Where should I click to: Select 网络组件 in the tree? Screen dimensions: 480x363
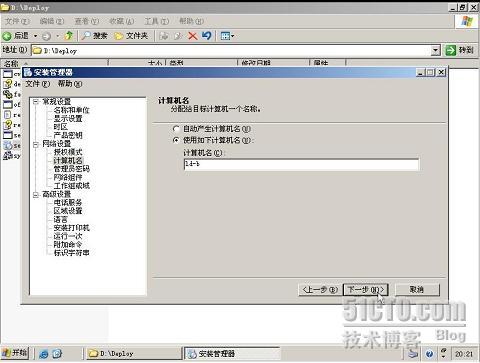(x=68, y=177)
